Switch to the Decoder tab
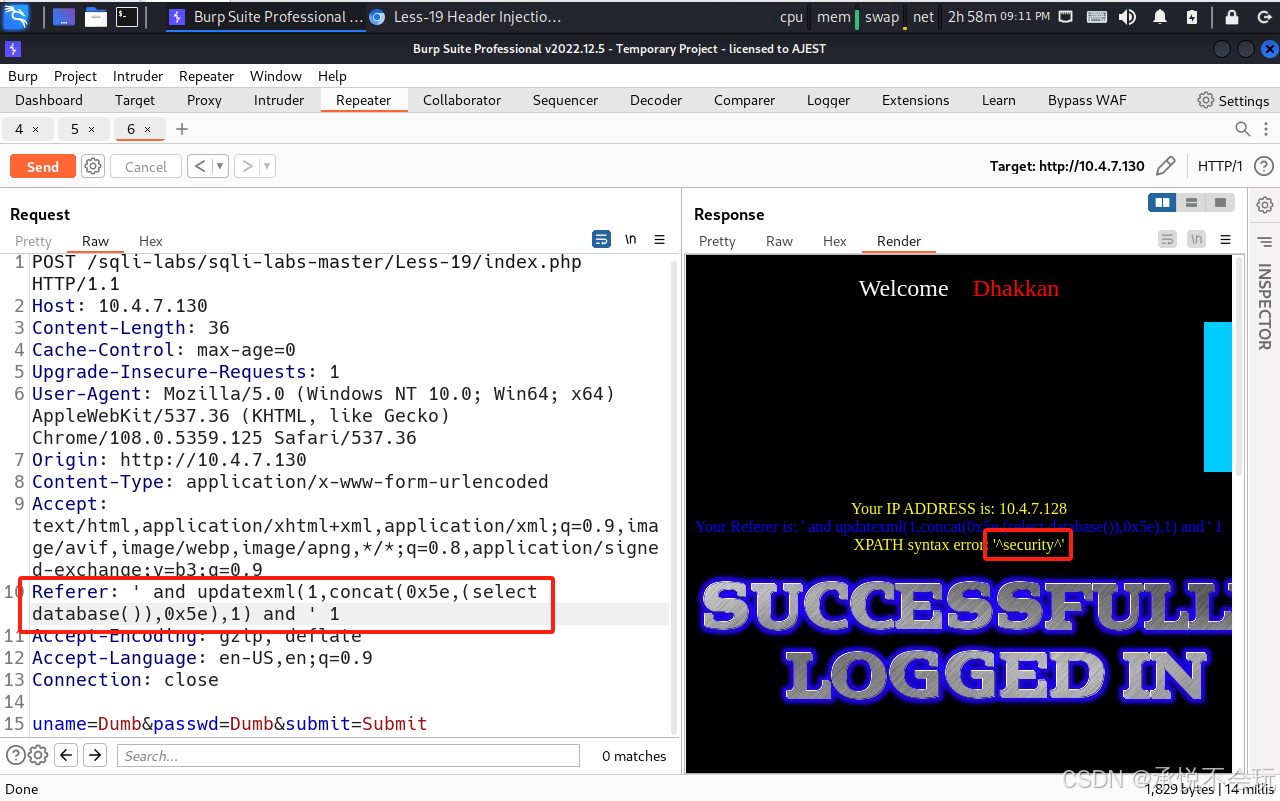Viewport: 1280px width, 801px height. (x=656, y=100)
